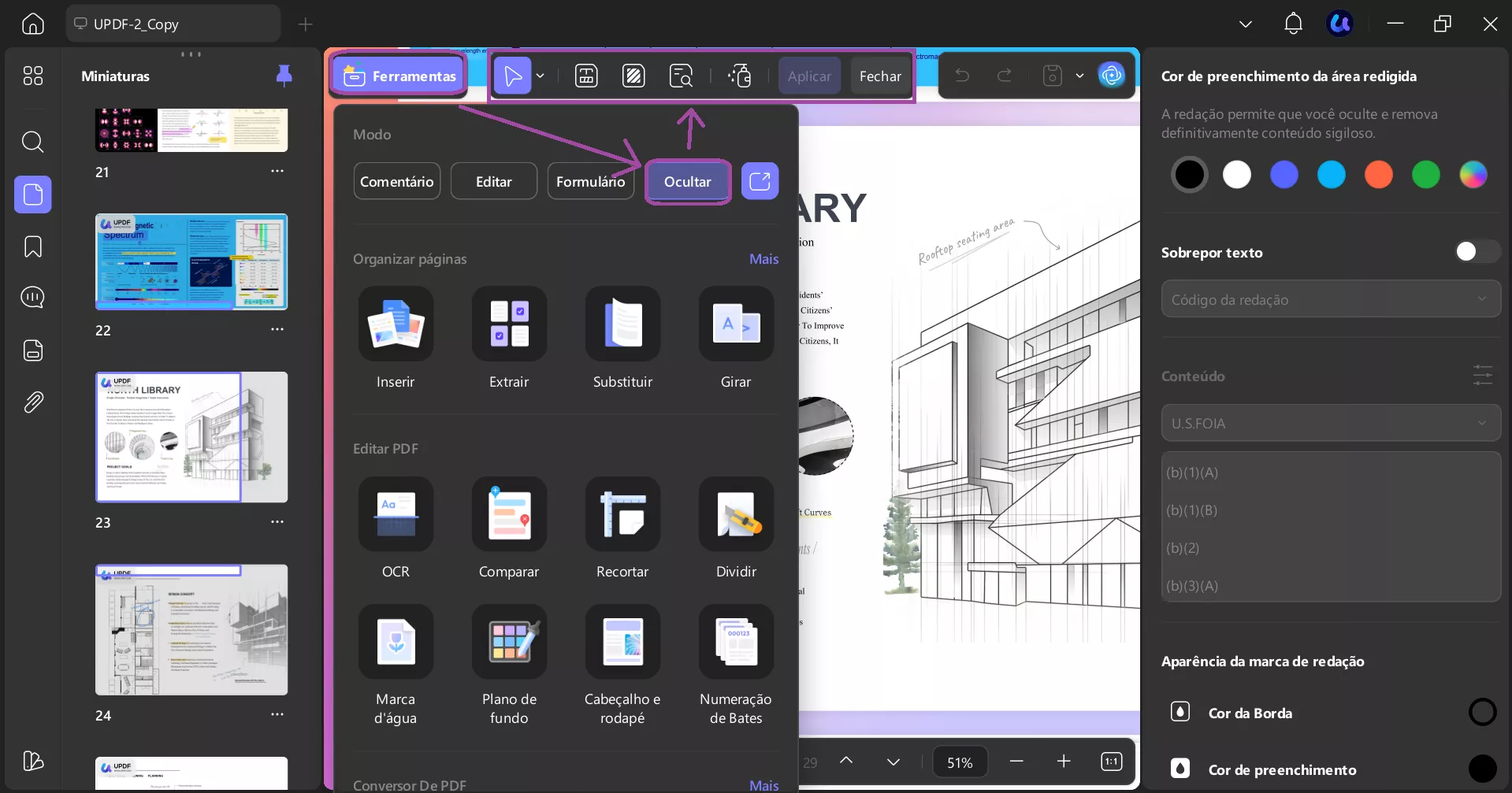Toggle the Sobrepor texto switch
Screen dimensions: 1512x793
point(1477,251)
